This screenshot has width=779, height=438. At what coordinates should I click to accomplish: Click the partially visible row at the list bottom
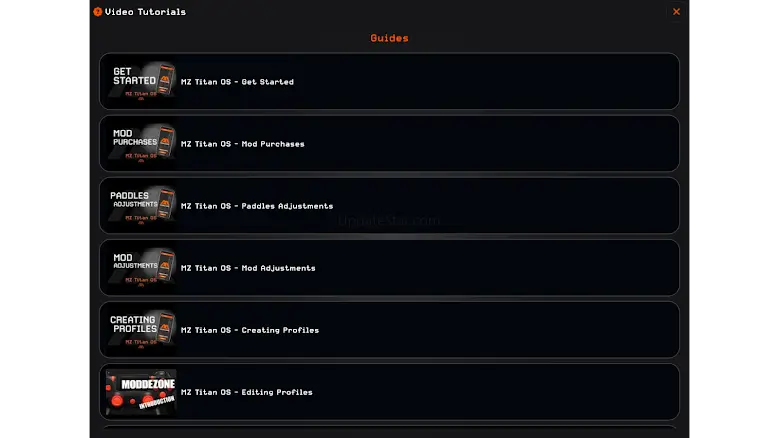point(390,432)
